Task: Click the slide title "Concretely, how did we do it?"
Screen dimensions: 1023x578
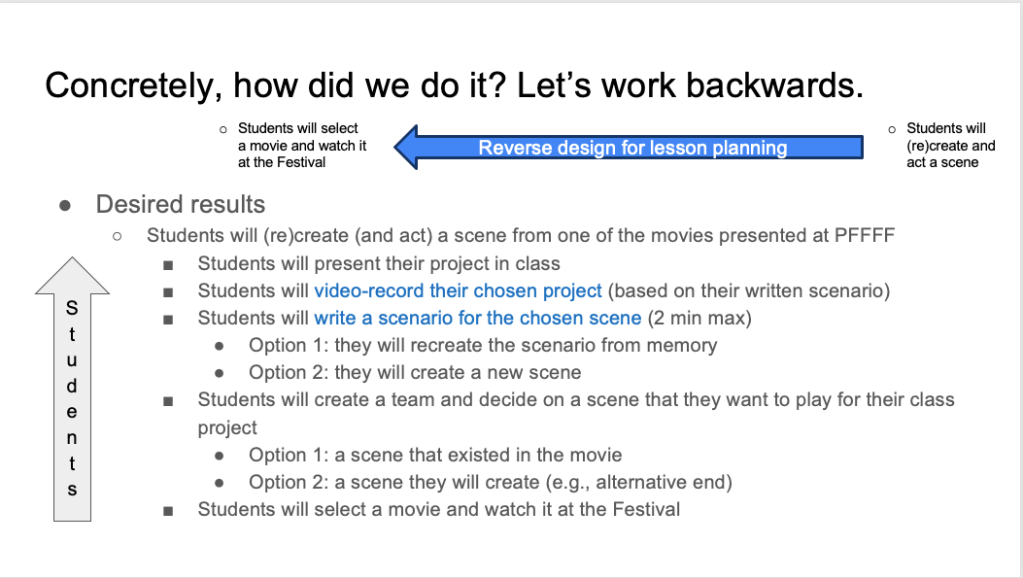Action: [x=453, y=85]
